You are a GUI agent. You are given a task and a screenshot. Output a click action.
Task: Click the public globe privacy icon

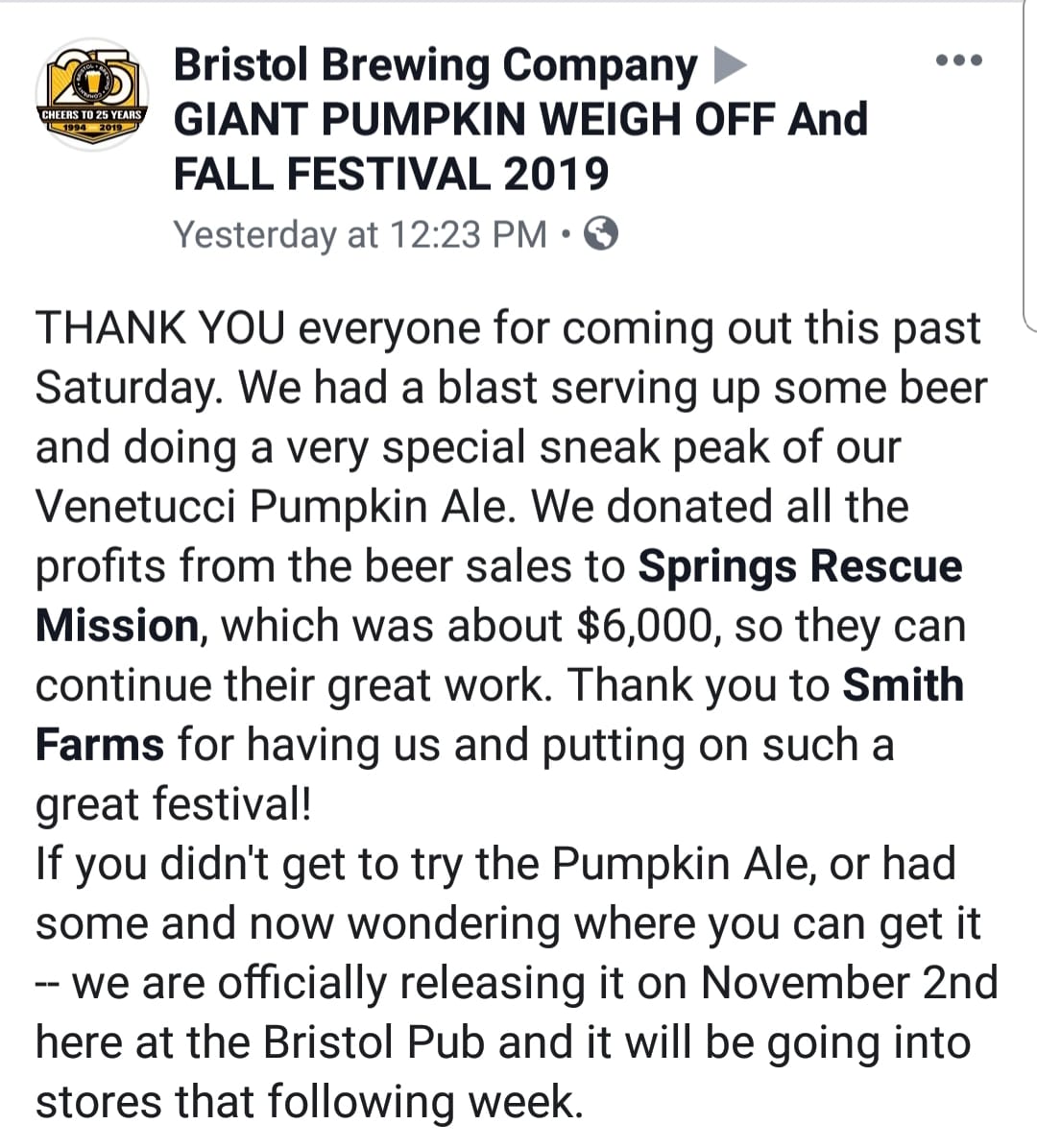[600, 233]
